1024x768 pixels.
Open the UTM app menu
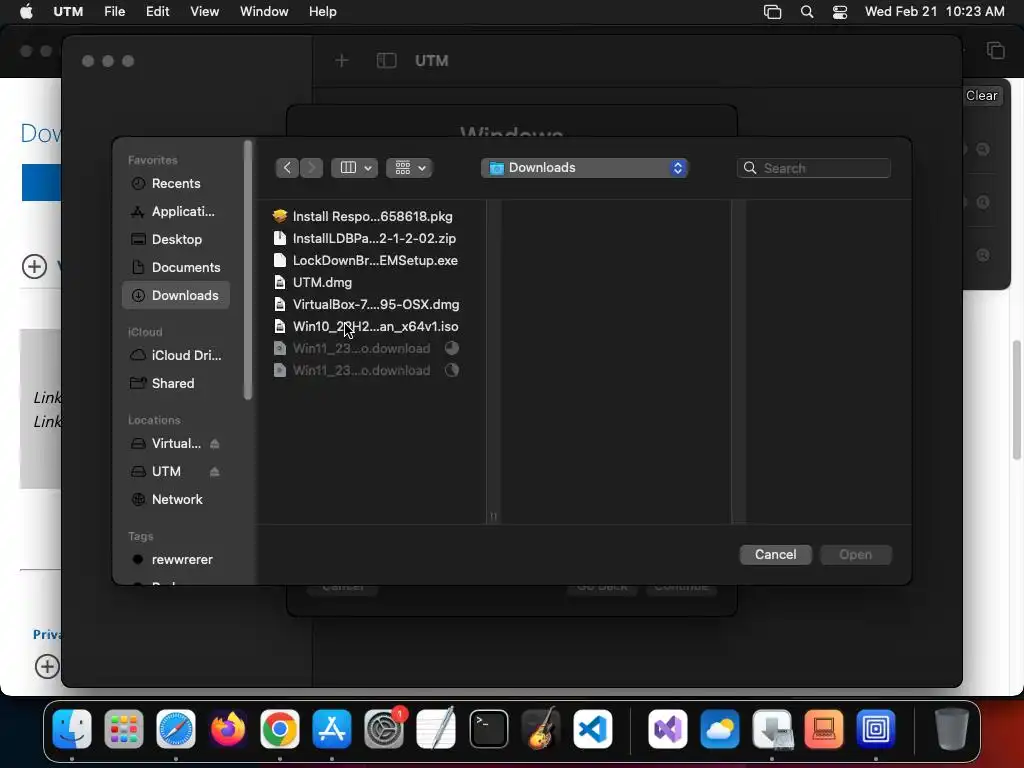click(68, 12)
